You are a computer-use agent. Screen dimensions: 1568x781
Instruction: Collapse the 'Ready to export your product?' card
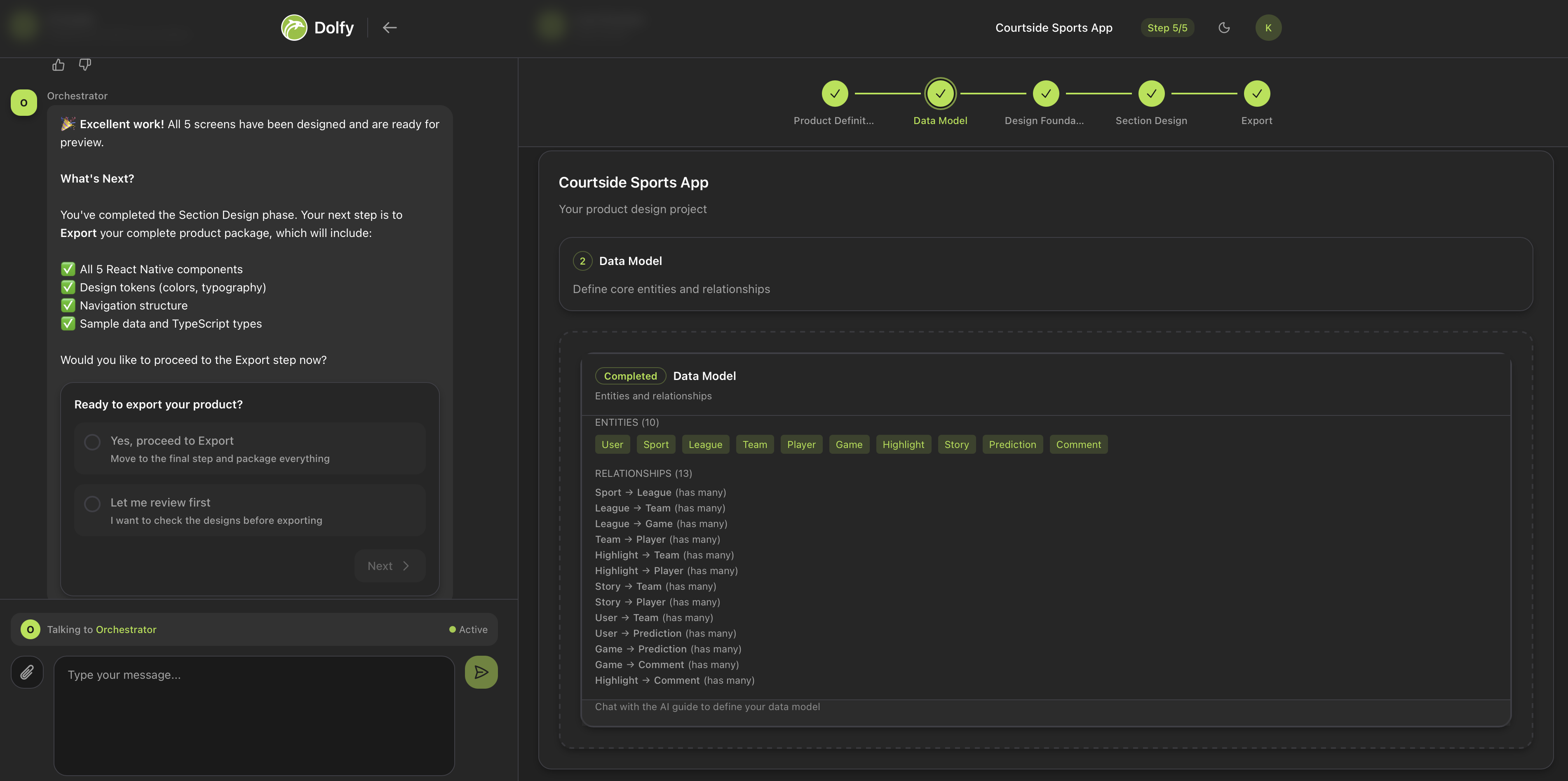(x=157, y=403)
